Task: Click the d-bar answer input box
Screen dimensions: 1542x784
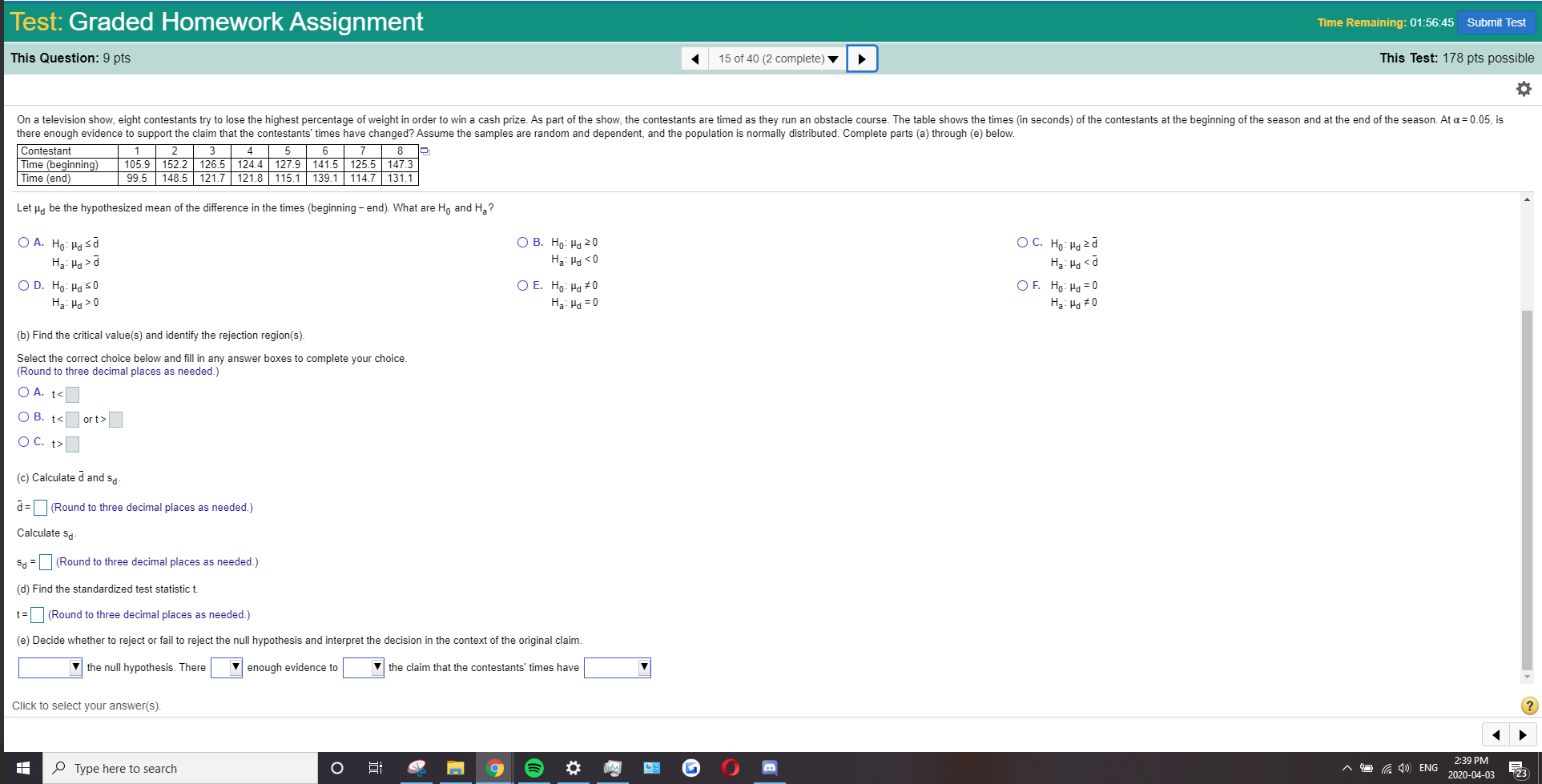Action: point(39,507)
